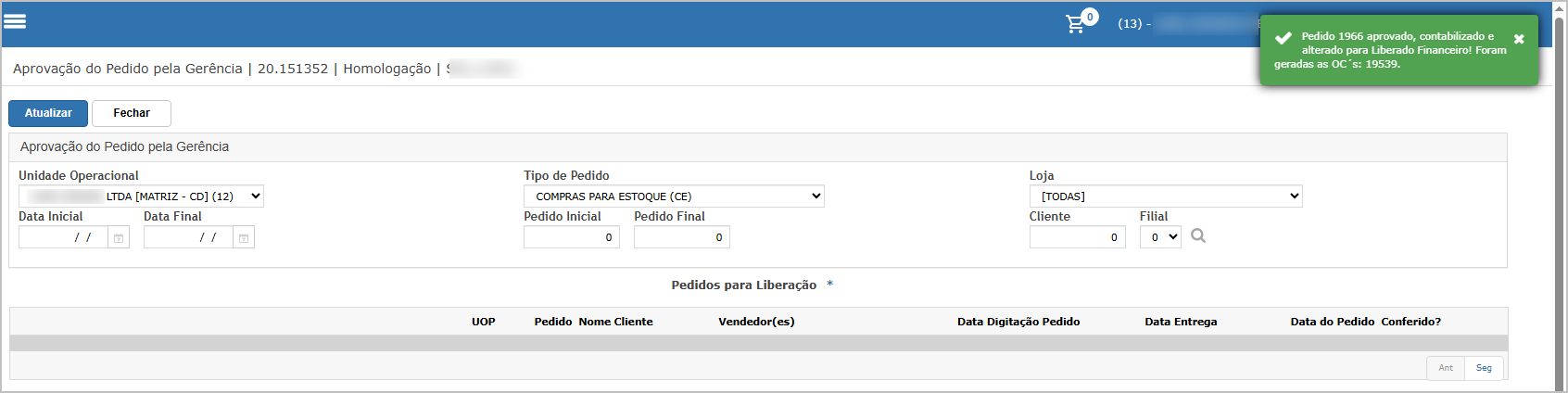The width and height of the screenshot is (1568, 393).
Task: Open the Loja dropdown
Action: [1166, 196]
